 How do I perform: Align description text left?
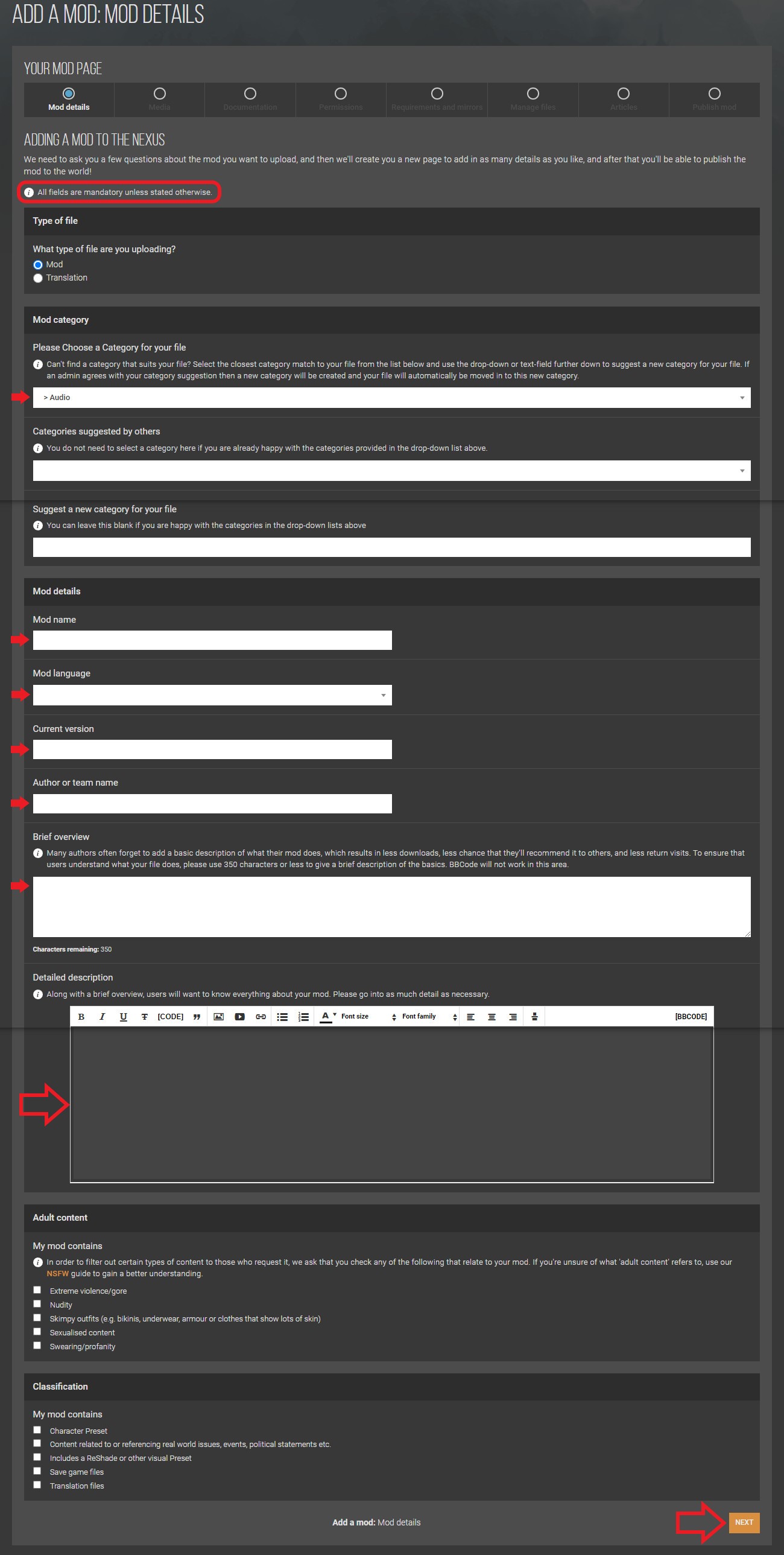tap(471, 1017)
